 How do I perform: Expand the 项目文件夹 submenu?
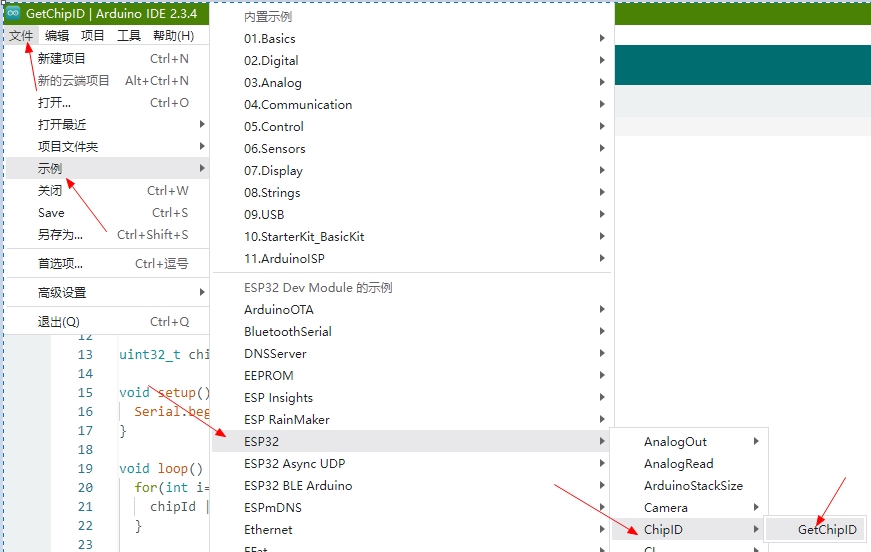[107, 147]
